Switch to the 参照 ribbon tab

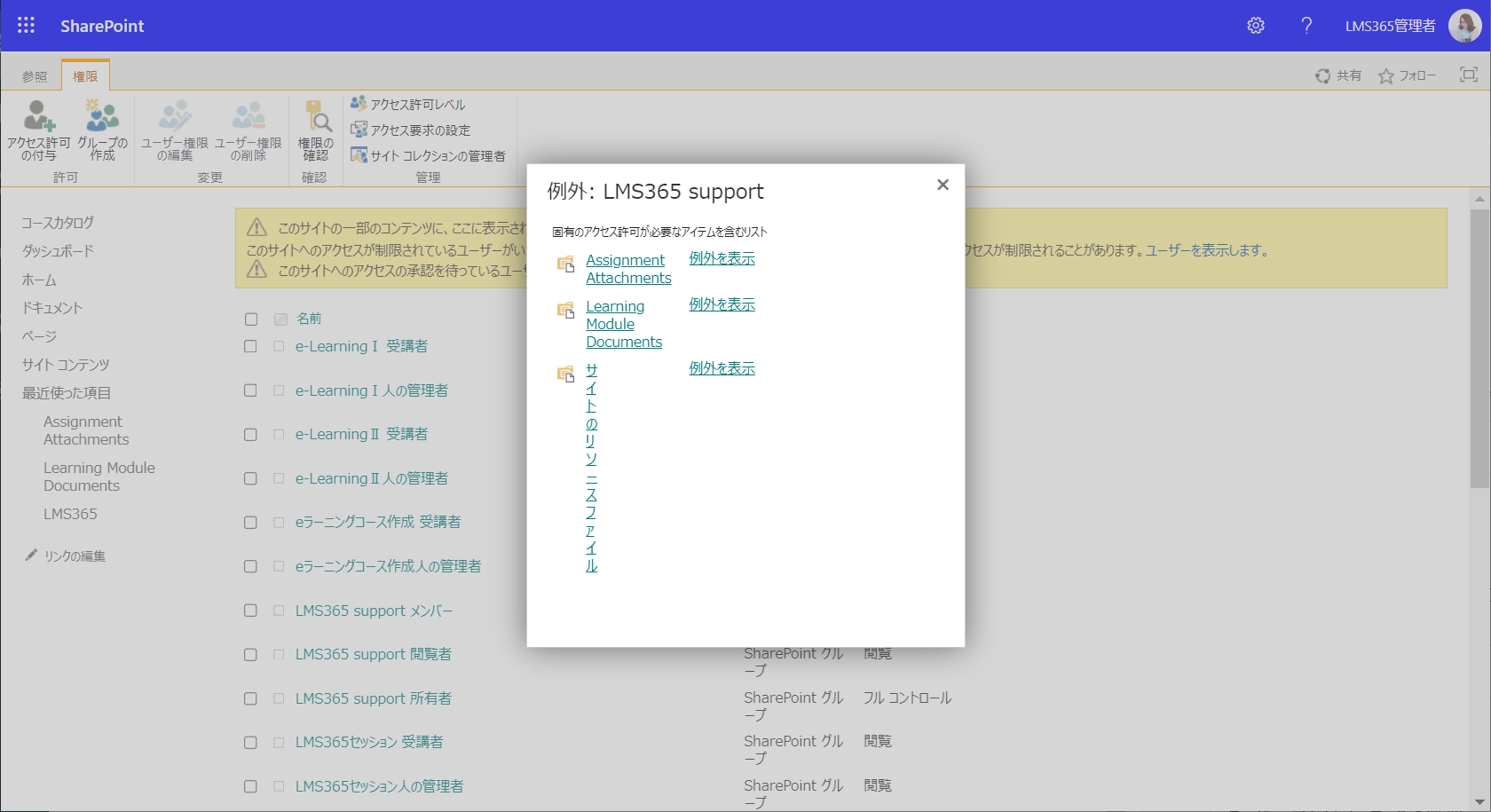pos(35,77)
